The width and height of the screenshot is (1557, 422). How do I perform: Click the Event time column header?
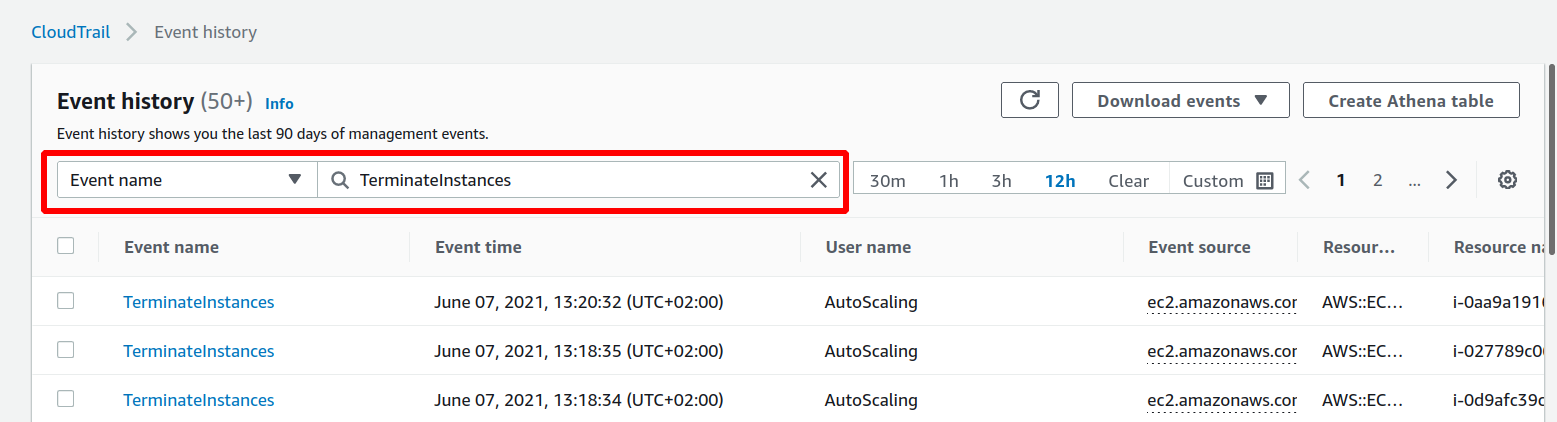[x=478, y=247]
